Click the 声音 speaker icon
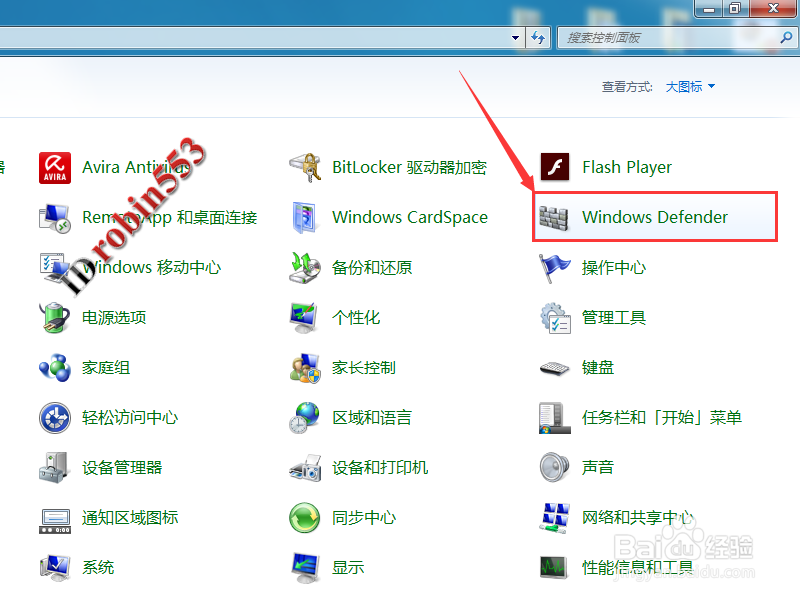 (555, 467)
